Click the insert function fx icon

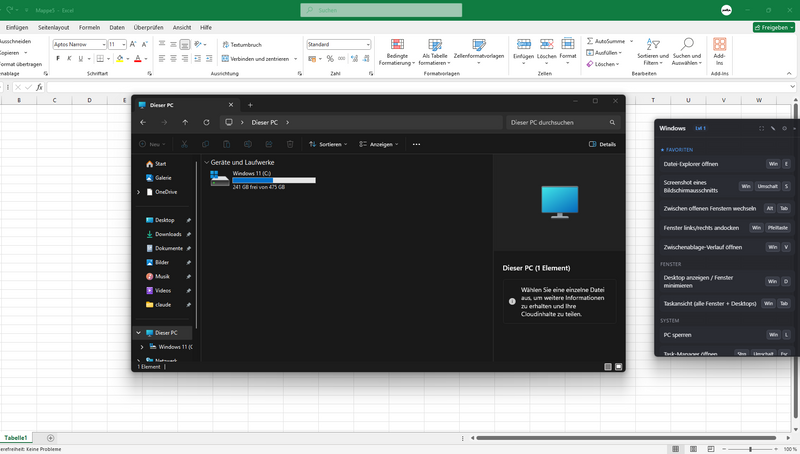(39, 87)
